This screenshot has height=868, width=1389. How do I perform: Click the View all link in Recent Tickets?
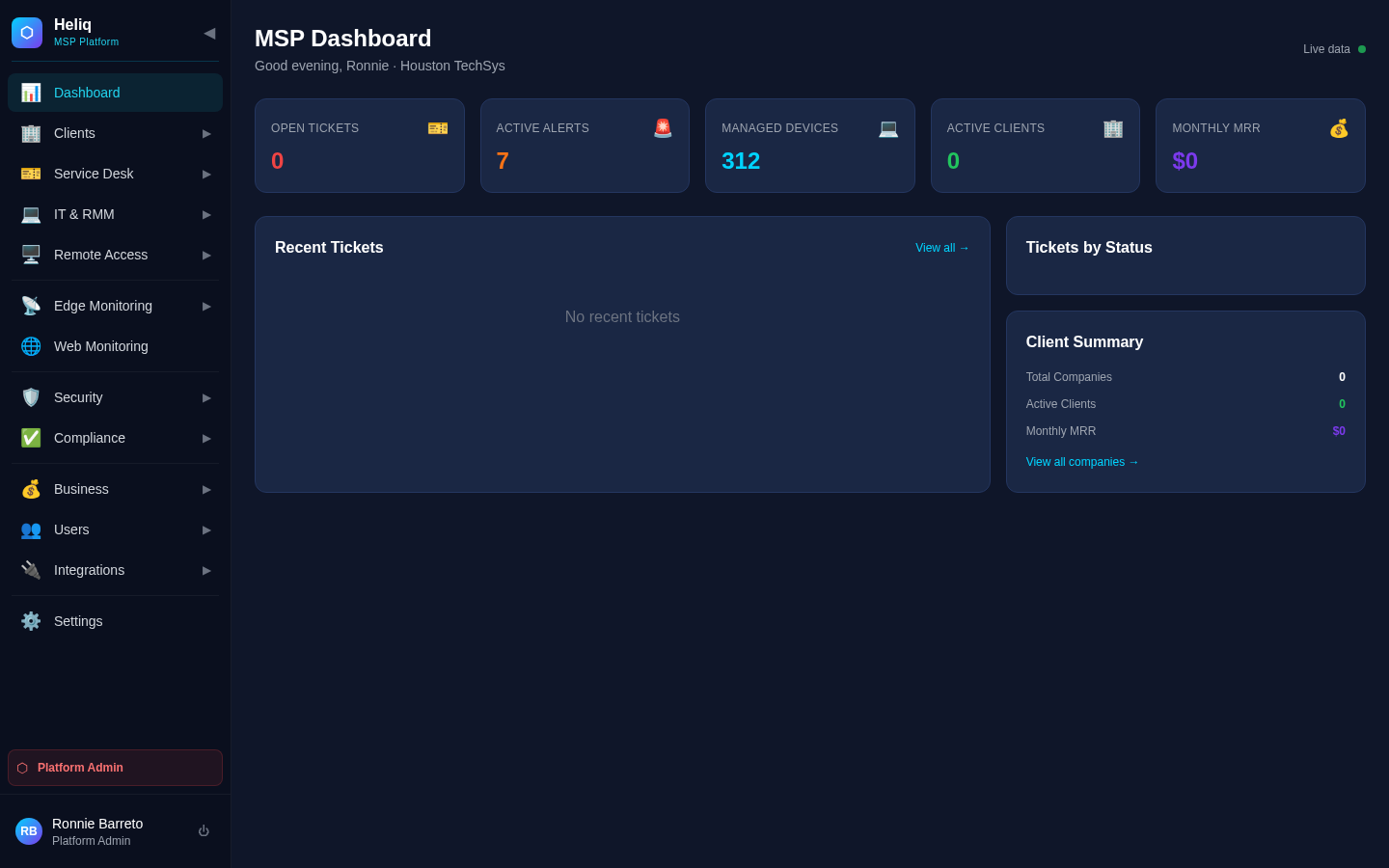click(x=941, y=248)
